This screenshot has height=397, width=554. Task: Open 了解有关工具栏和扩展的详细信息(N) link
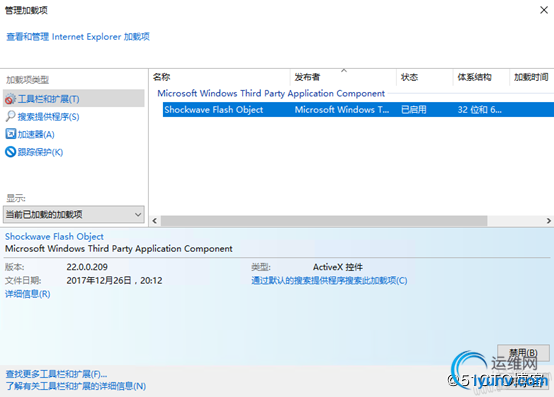[x=76, y=386]
